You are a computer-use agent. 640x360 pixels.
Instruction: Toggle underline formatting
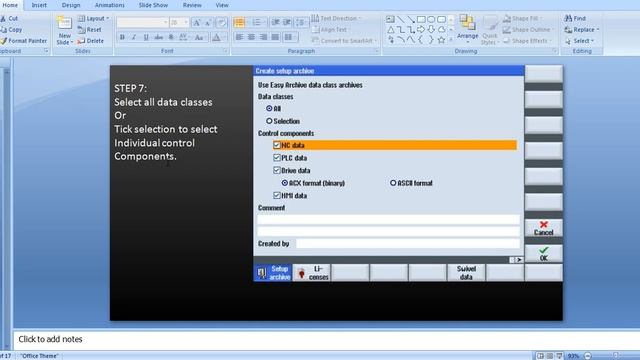point(146,38)
